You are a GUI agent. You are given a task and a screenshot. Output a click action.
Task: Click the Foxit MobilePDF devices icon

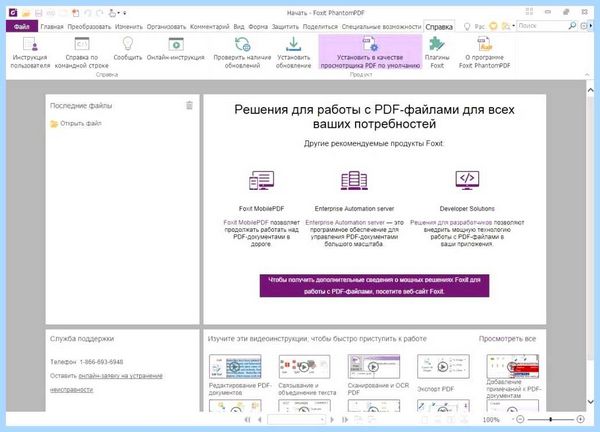pyautogui.click(x=261, y=180)
